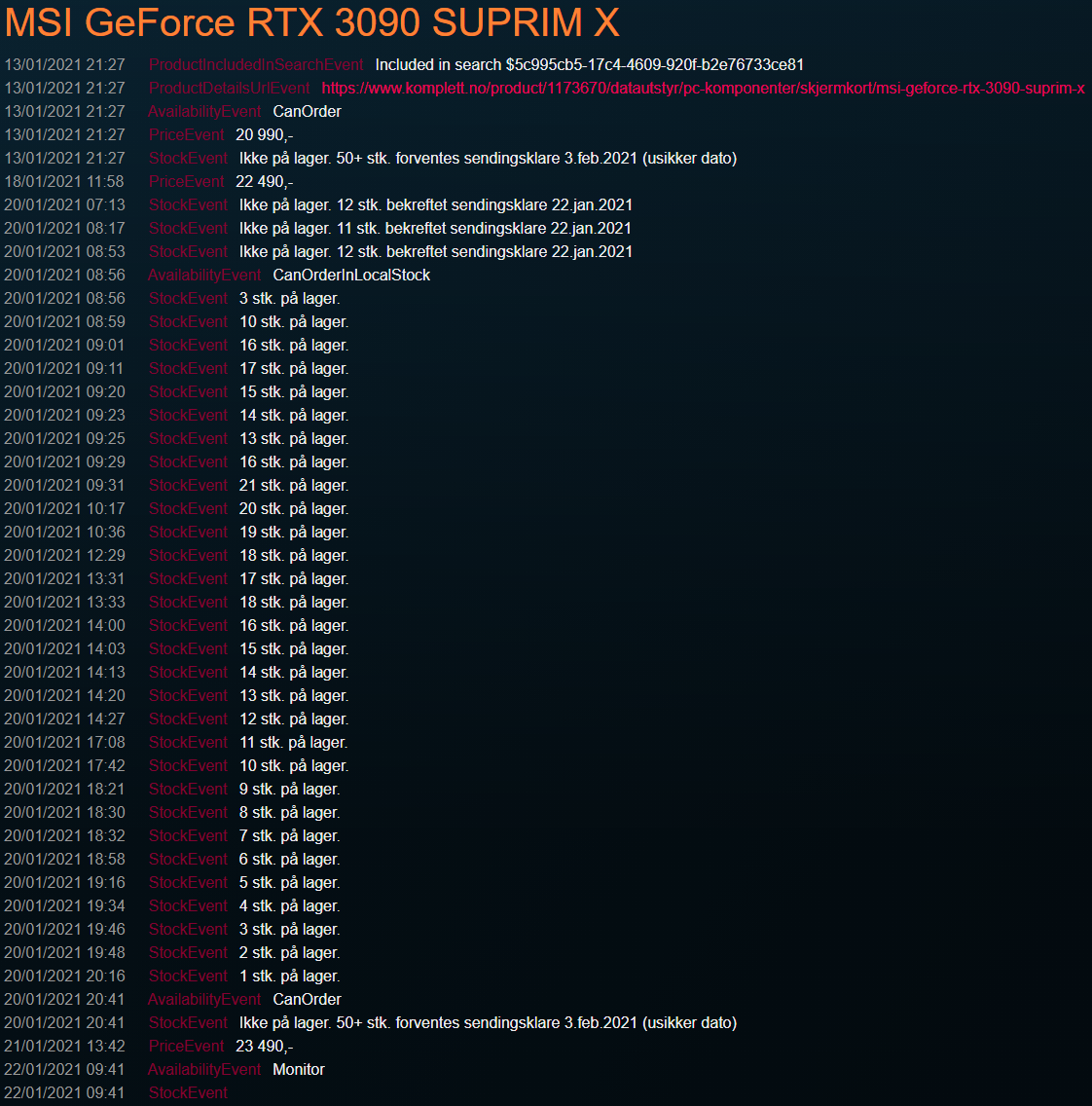Select timestamp 21/01/2021 13:42

tap(64, 1046)
